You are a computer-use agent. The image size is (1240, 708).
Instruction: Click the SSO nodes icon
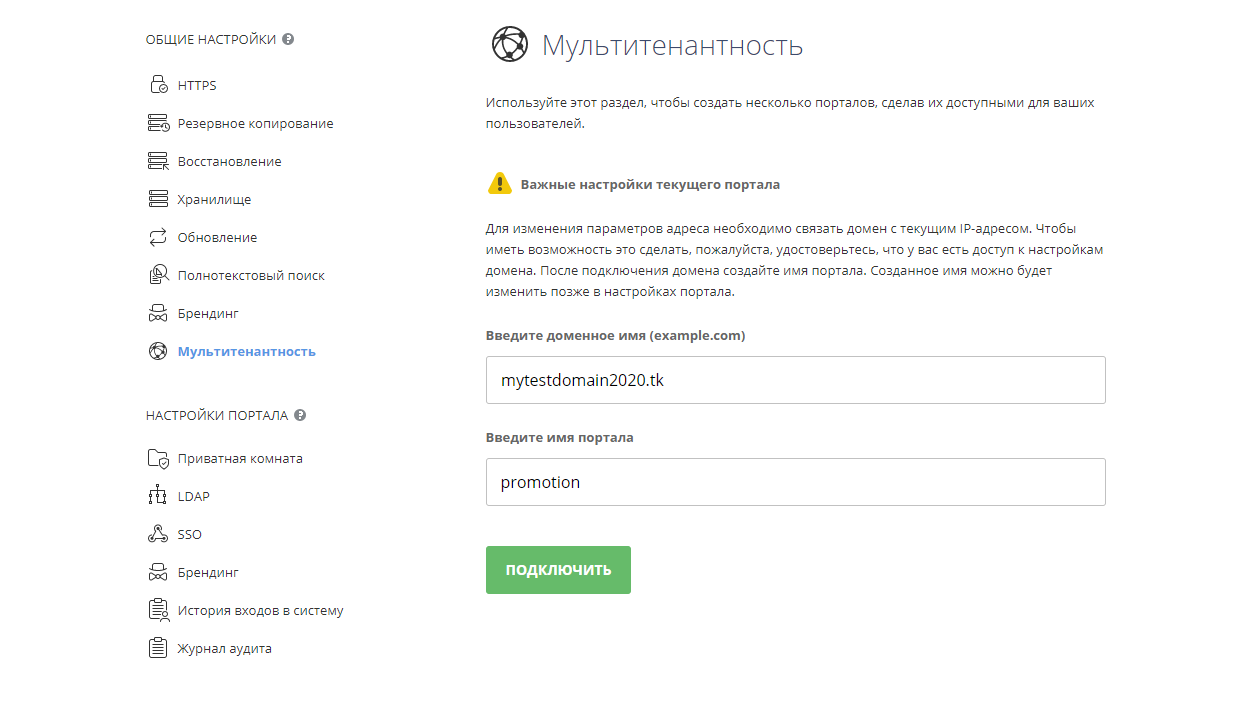coord(158,534)
